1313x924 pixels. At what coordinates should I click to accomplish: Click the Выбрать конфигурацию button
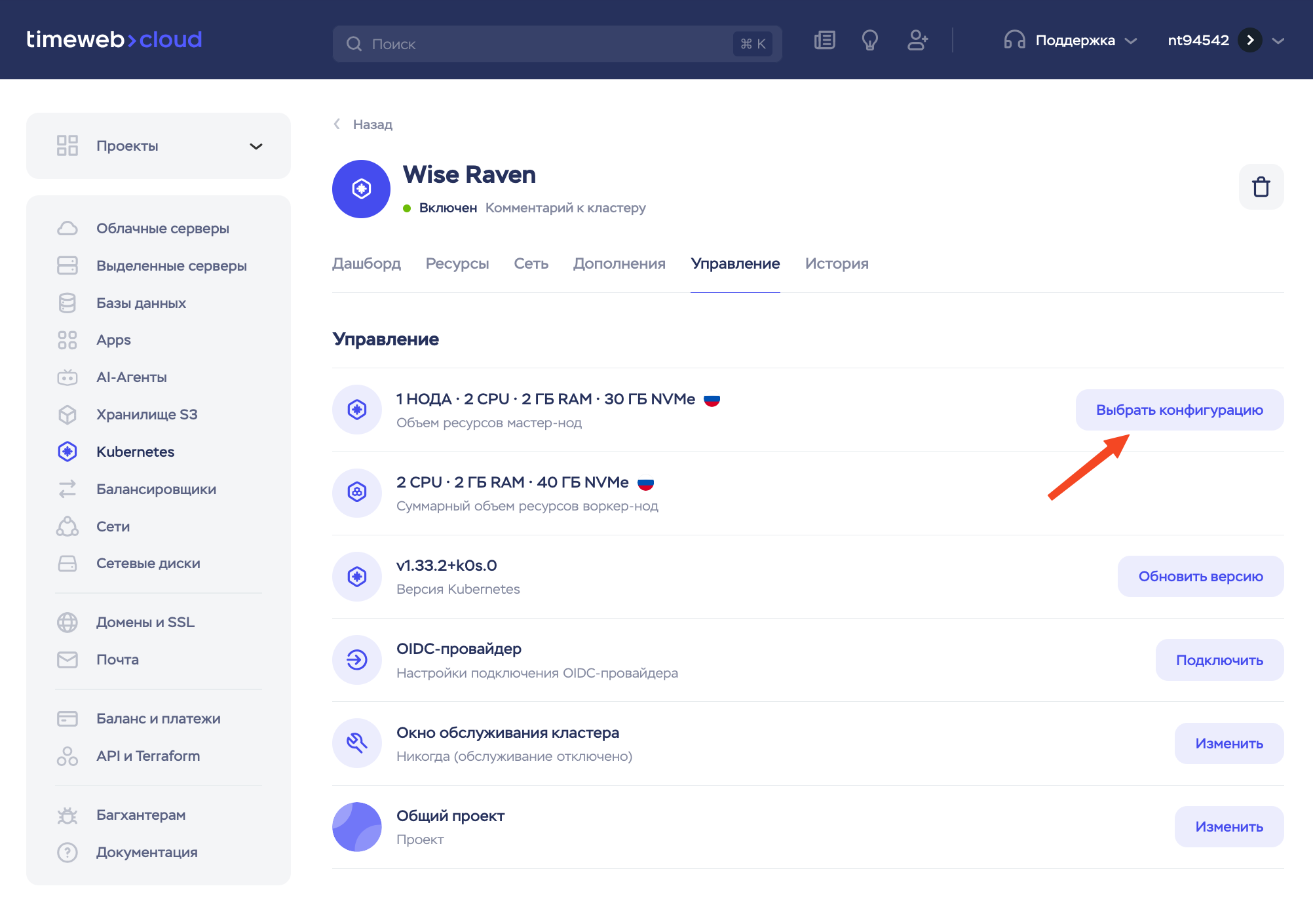(1179, 410)
